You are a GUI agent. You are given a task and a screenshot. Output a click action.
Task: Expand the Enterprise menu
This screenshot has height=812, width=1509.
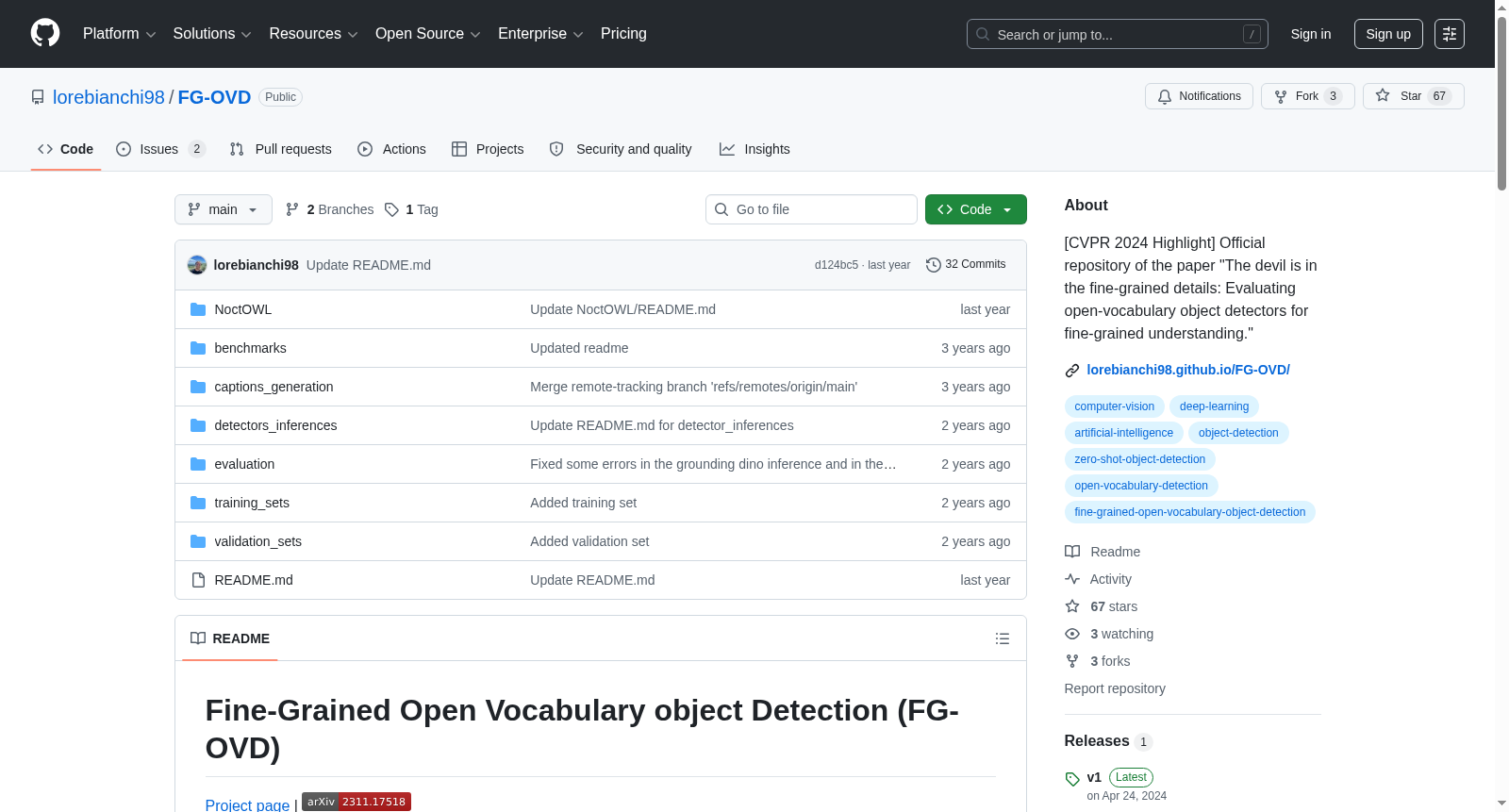click(x=540, y=34)
